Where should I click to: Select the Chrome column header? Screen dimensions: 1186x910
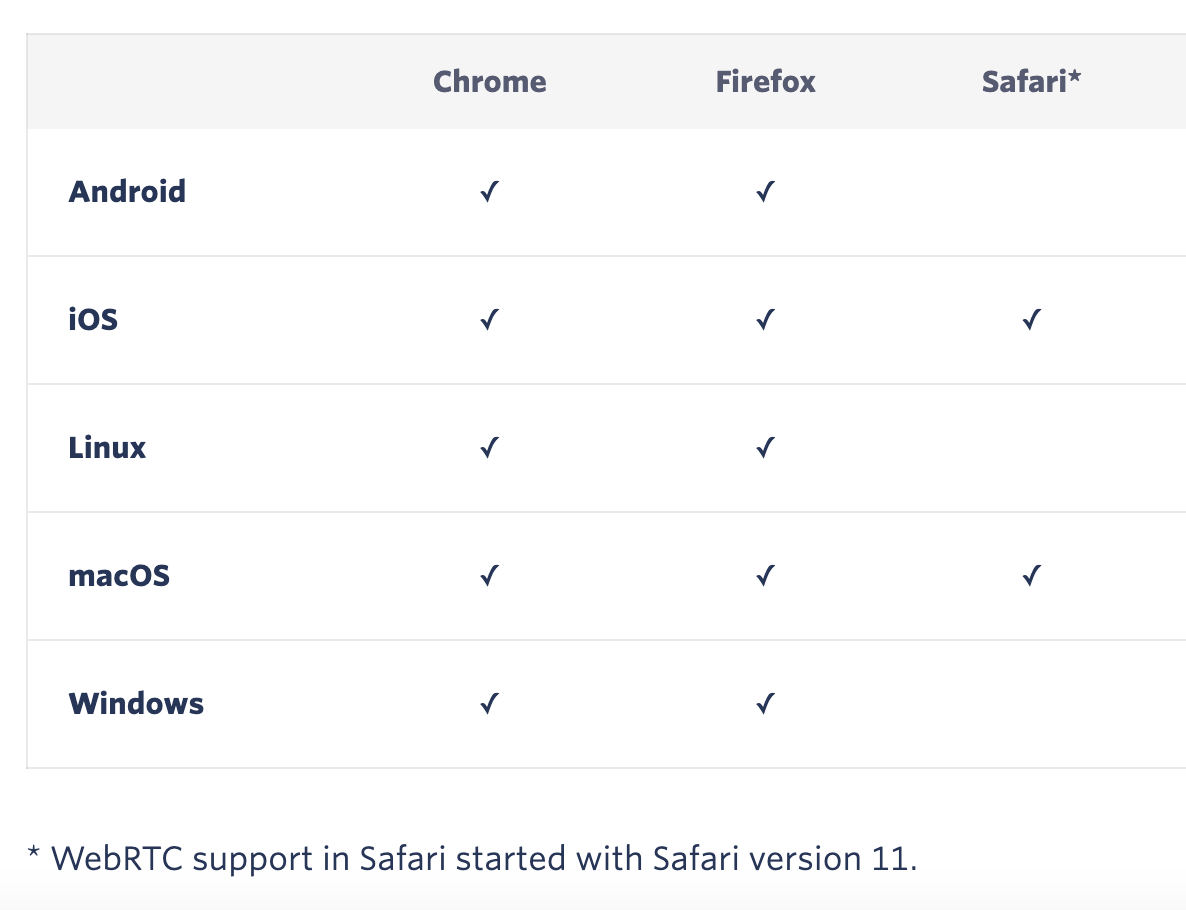(489, 82)
